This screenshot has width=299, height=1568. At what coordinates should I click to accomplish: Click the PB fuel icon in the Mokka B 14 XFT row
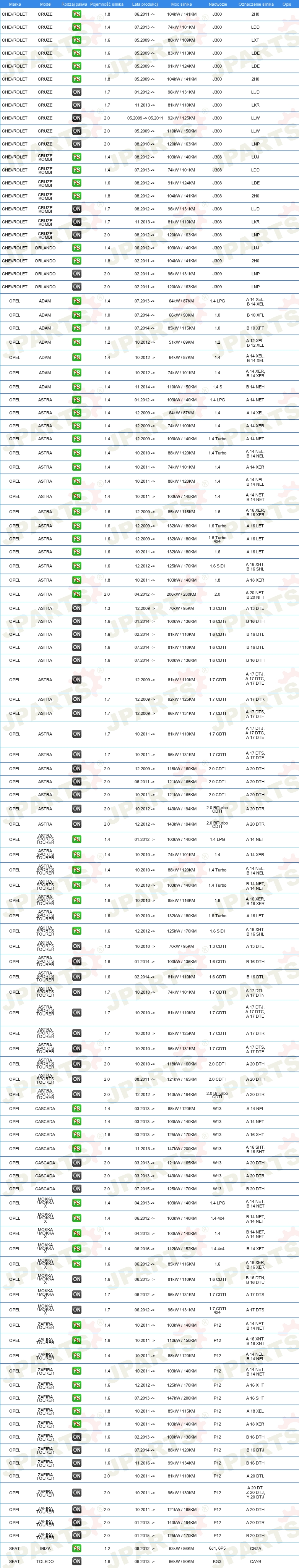77,1248
